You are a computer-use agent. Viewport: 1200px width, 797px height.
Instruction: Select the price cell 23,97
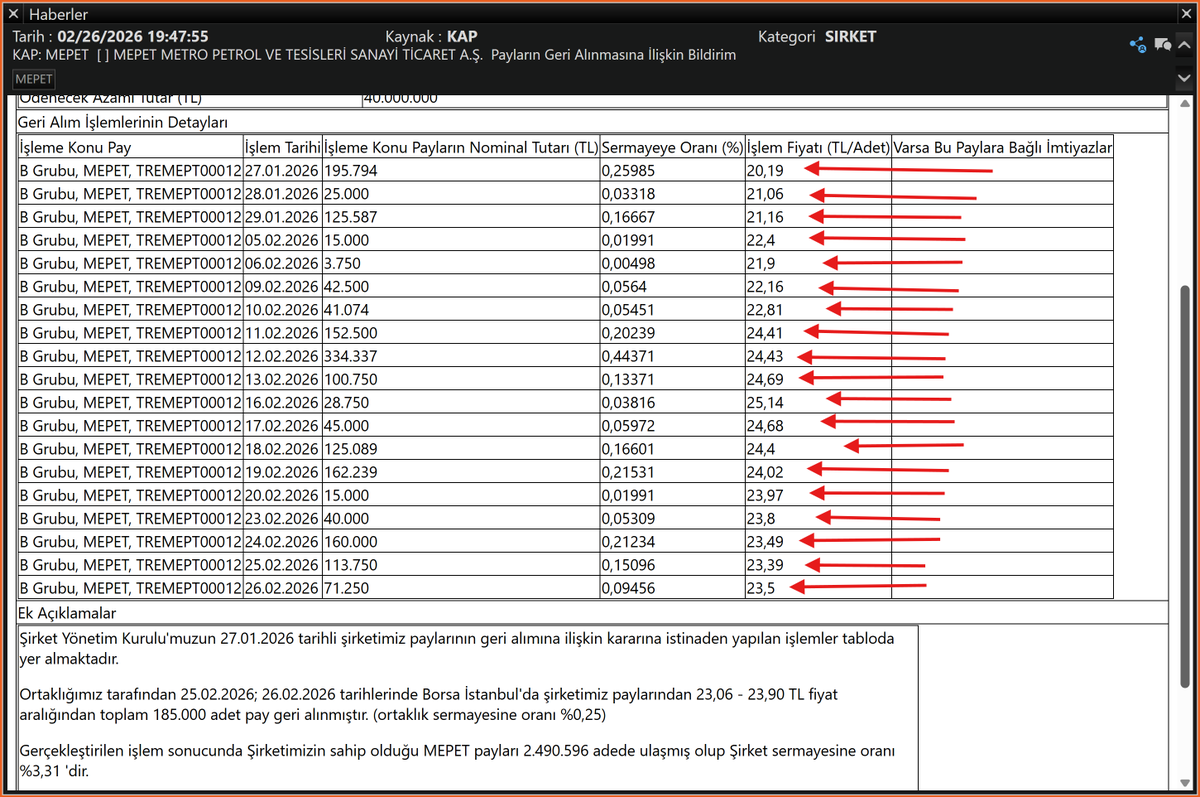[x=818, y=495]
